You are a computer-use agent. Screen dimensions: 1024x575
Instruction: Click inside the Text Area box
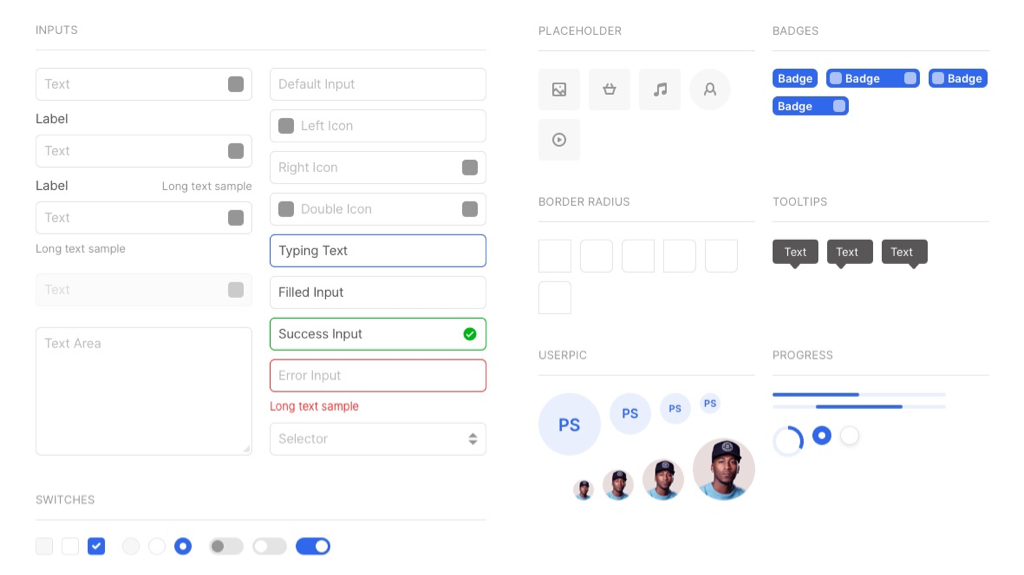(x=143, y=391)
